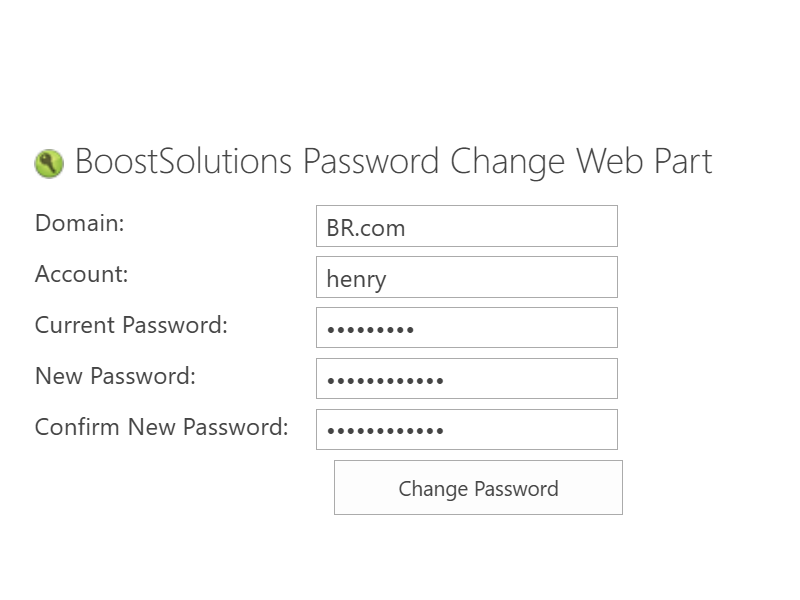Click the henry text value
The height and width of the screenshot is (600, 800).
tap(357, 280)
